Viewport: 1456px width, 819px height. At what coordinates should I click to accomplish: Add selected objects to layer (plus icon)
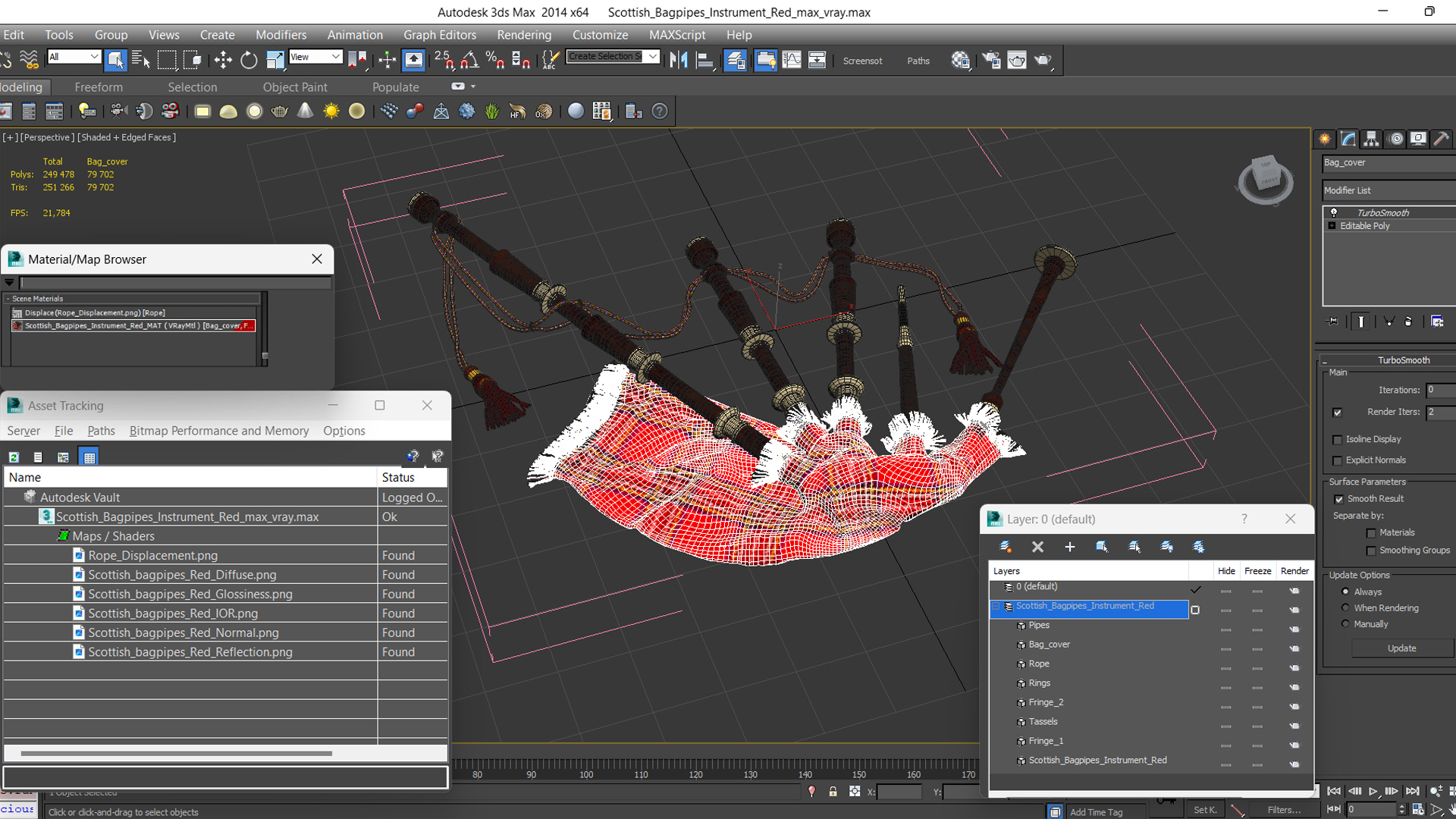tap(1070, 547)
